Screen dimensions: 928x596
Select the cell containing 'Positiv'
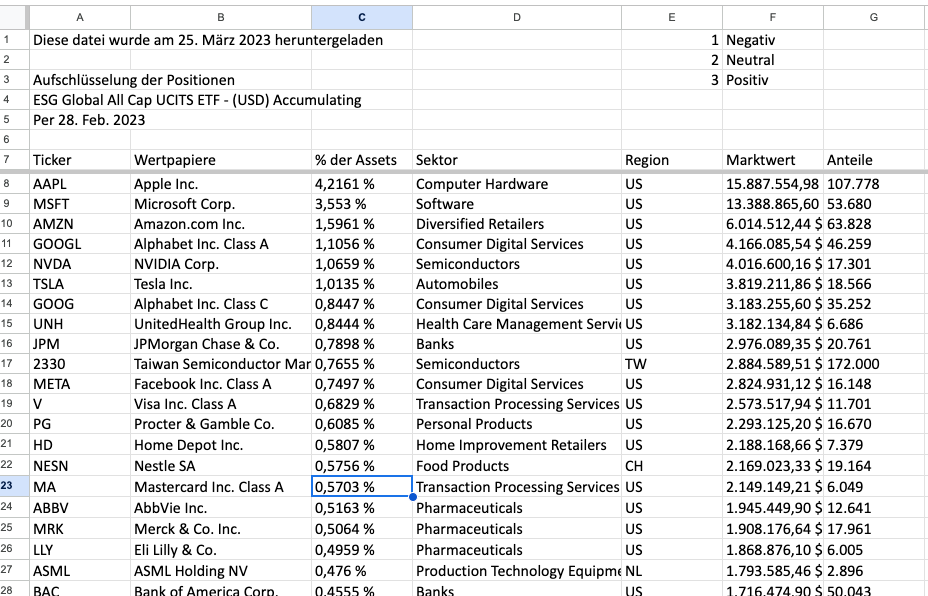(x=772, y=80)
